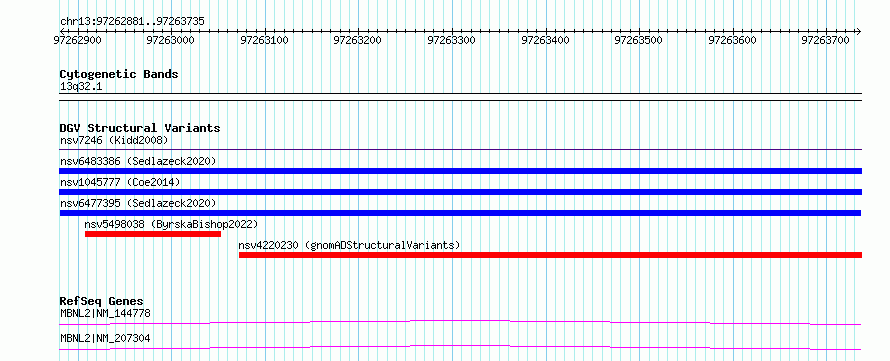
Task: Click the red nsv5498038 variant bar
Action: pyautogui.click(x=153, y=234)
